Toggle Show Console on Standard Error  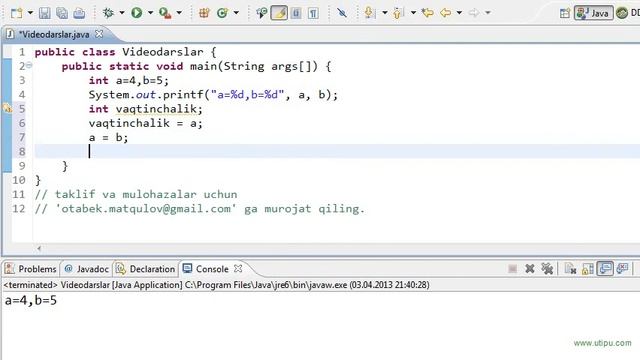click(622, 269)
